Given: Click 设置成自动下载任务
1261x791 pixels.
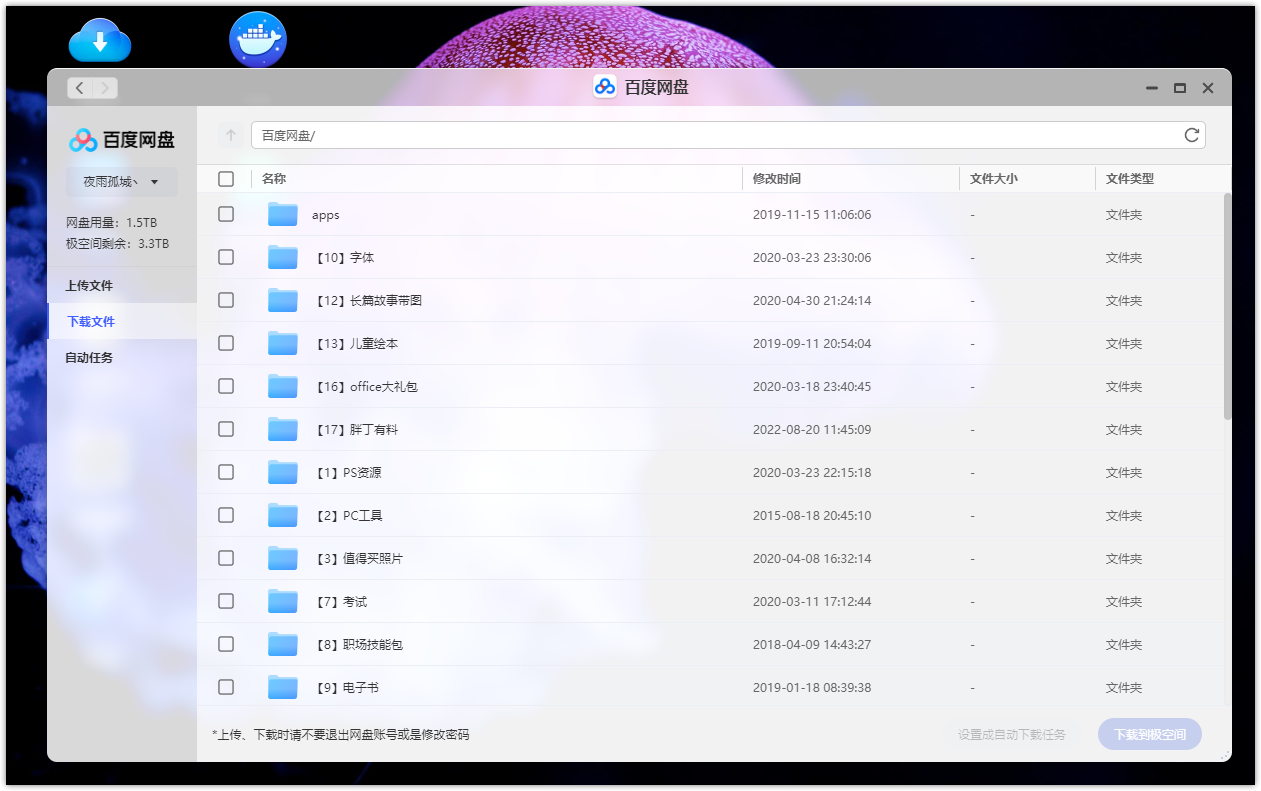Looking at the screenshot, I should point(1012,734).
